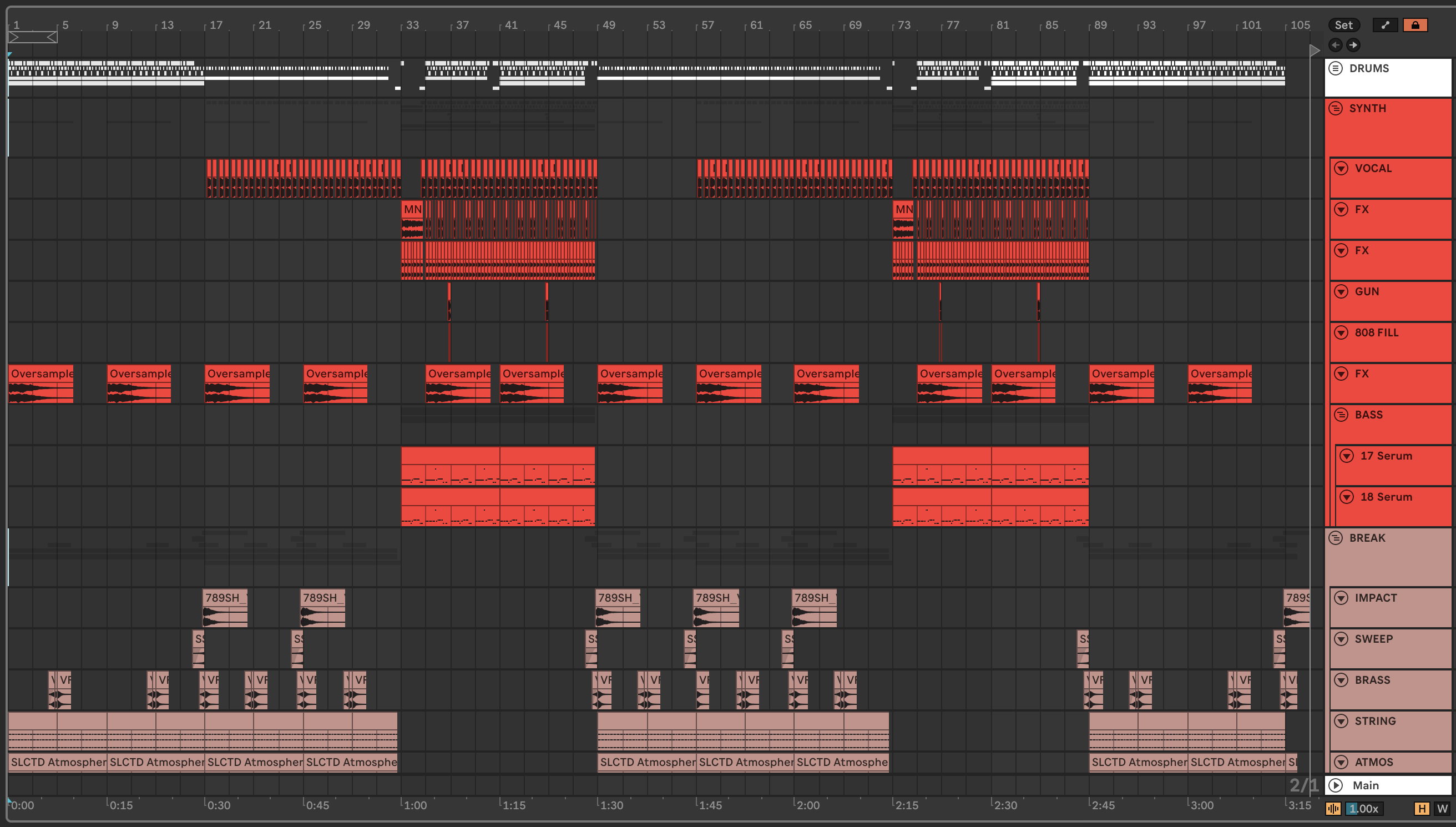Image resolution: width=1456 pixels, height=827 pixels.
Task: Fold the BASS group icon
Action: 1341,415
